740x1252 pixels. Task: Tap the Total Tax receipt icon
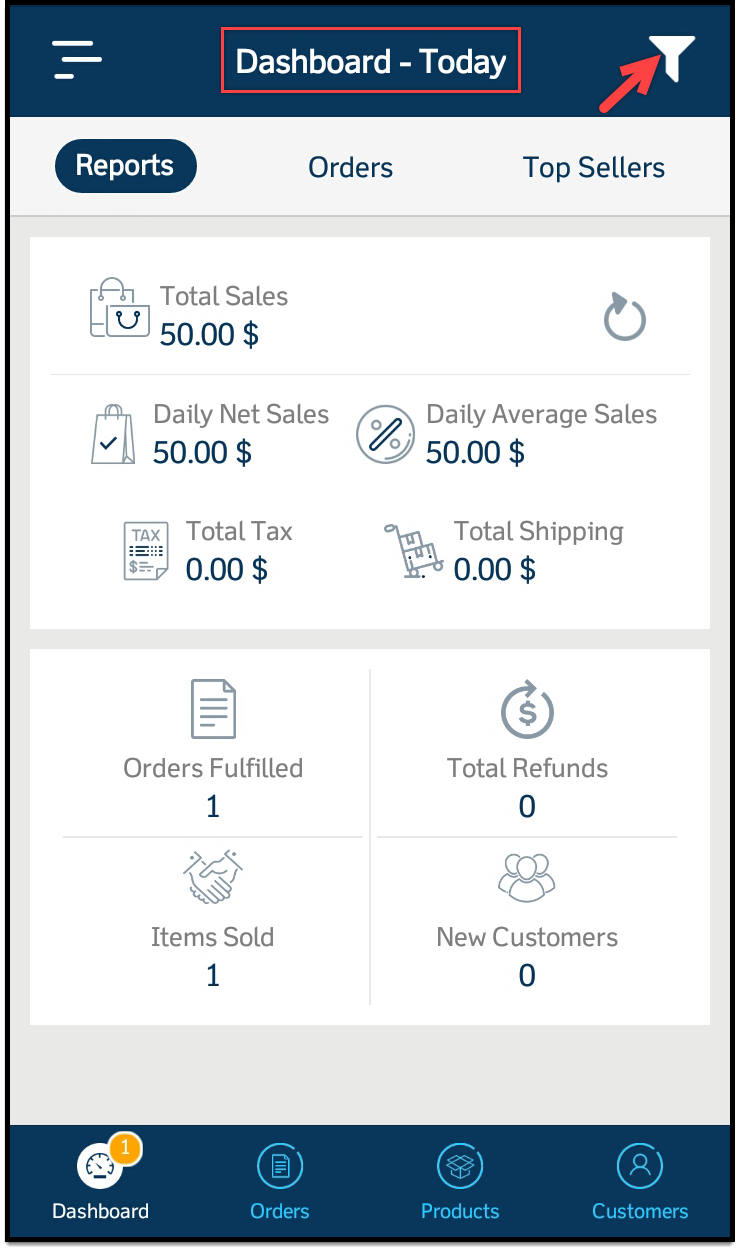click(x=146, y=551)
